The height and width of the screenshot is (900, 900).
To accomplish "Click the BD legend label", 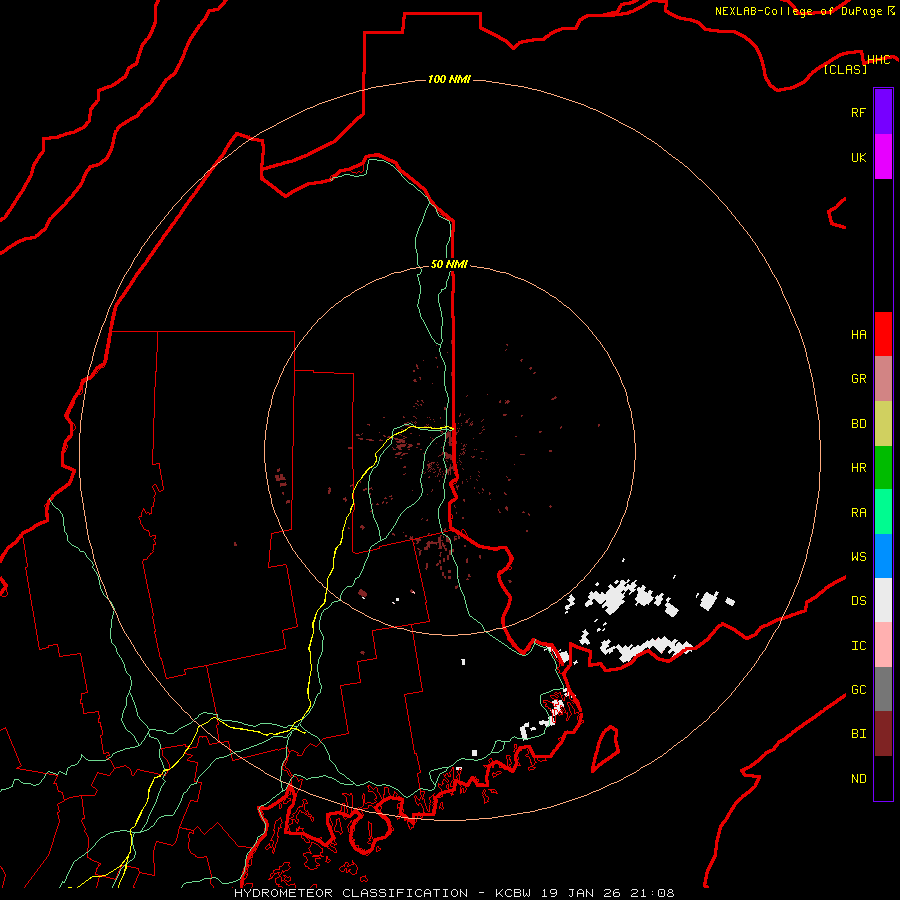I will coord(858,424).
